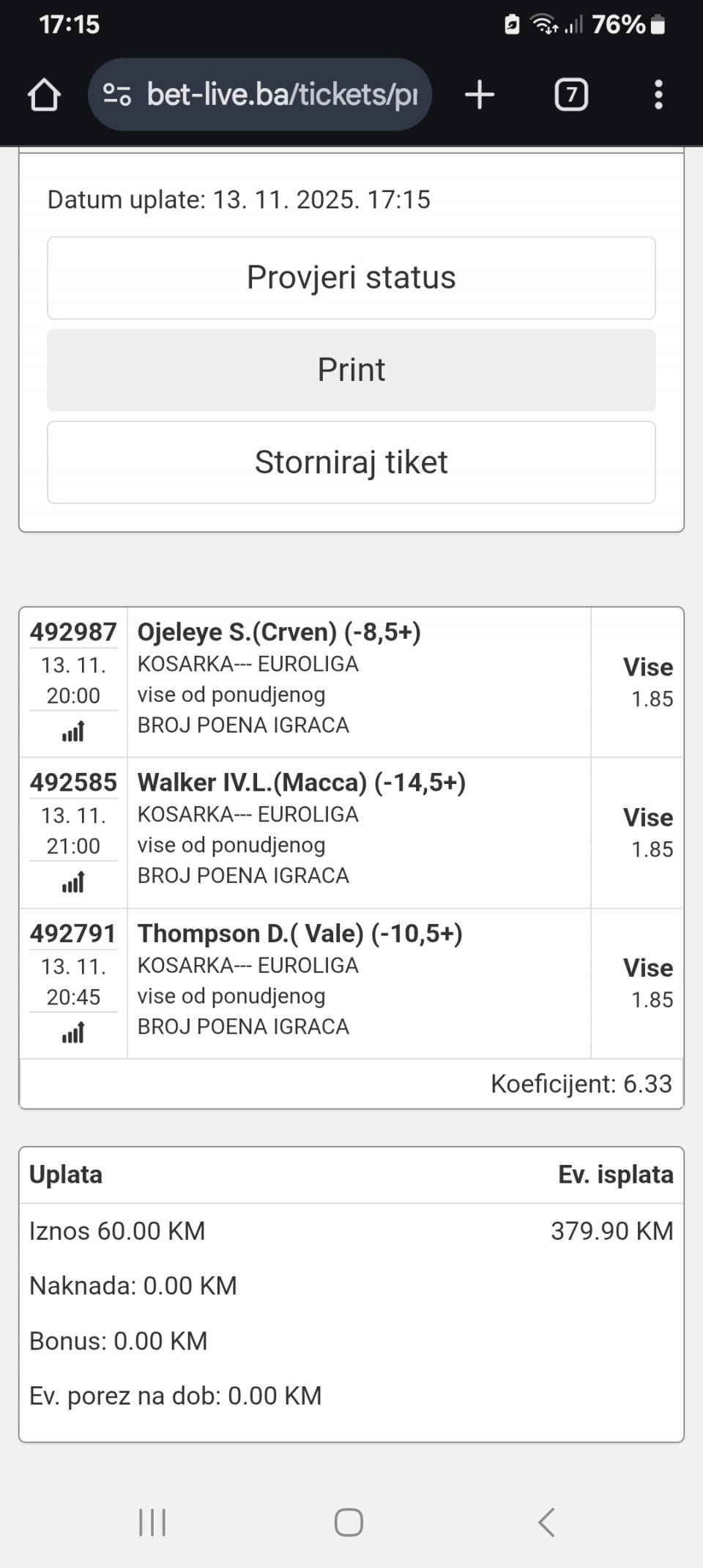Open the browser three-dot menu
703x1568 pixels.
tap(658, 95)
